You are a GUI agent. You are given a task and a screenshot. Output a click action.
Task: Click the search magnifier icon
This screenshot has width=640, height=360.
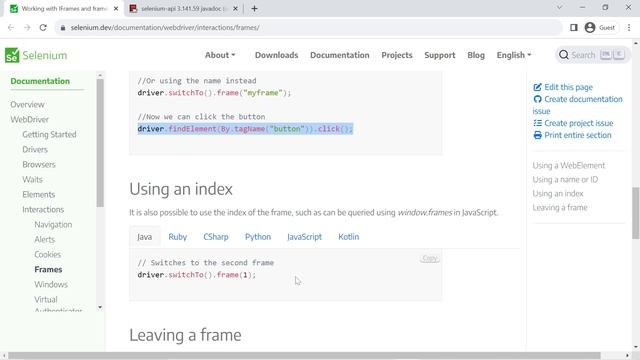pyautogui.click(x=564, y=55)
